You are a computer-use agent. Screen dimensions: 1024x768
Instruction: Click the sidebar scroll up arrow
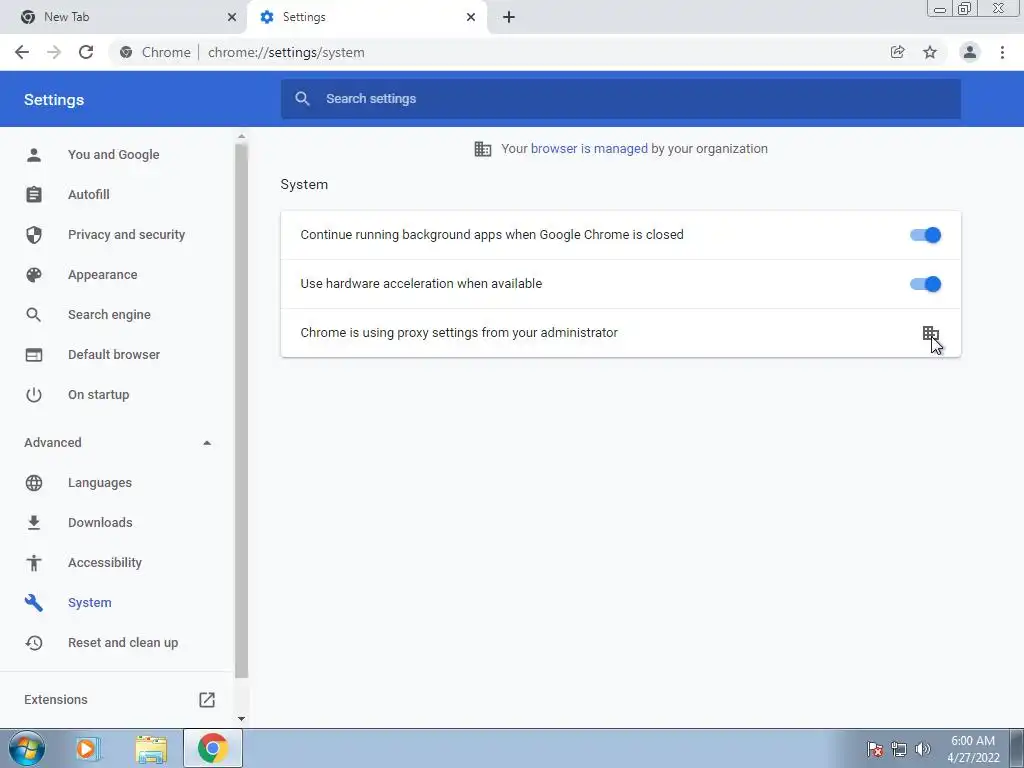coord(242,136)
